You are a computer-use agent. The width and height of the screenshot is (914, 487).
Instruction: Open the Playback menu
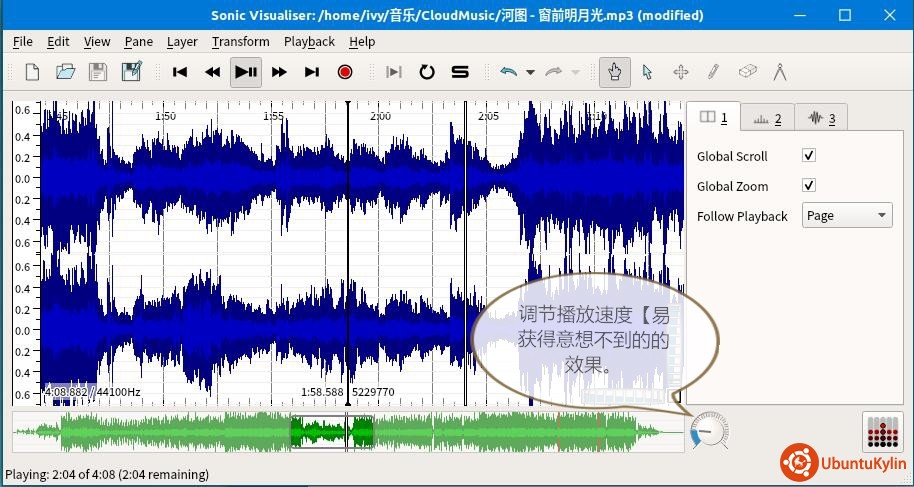[309, 41]
